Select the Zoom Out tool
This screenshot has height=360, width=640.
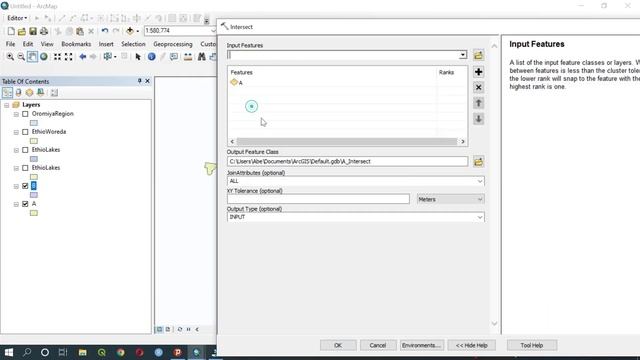[x=21, y=57]
